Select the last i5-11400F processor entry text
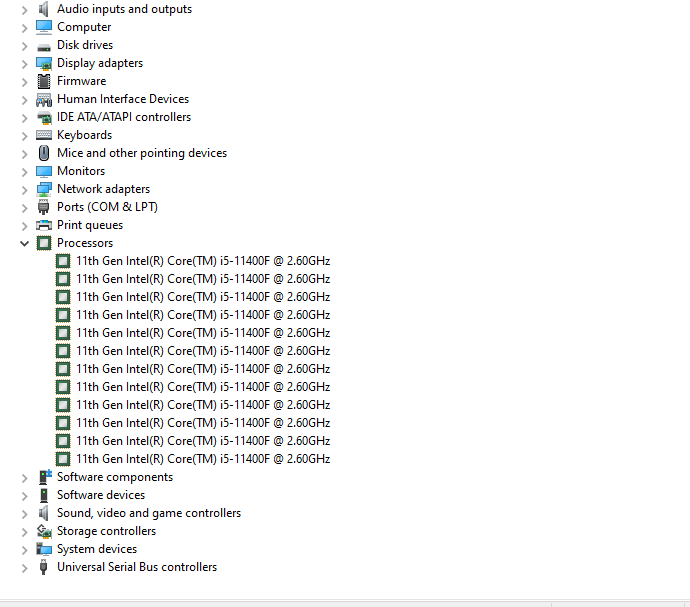The image size is (690, 607). pyautogui.click(x=203, y=459)
